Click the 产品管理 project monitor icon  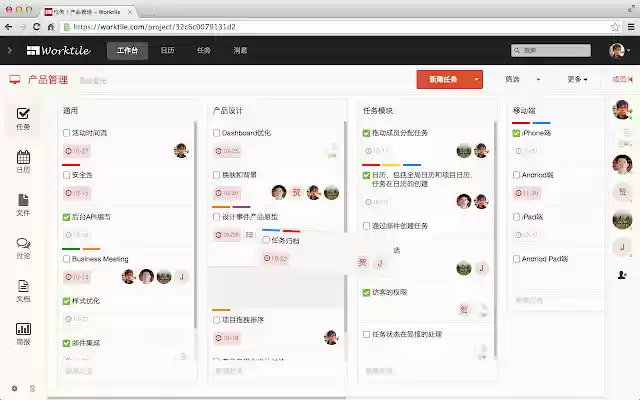pyautogui.click(x=15, y=79)
